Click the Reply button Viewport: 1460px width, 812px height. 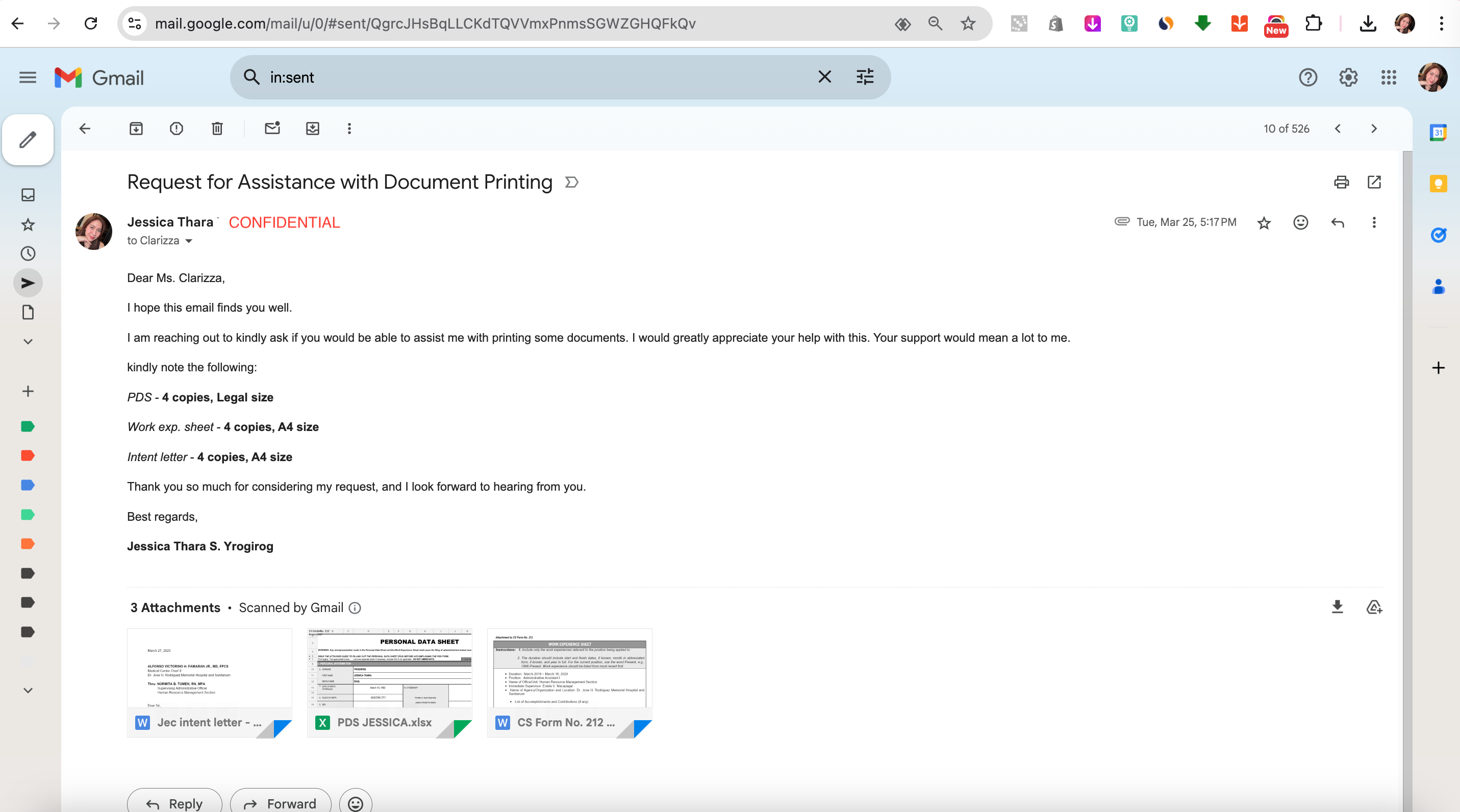174,802
